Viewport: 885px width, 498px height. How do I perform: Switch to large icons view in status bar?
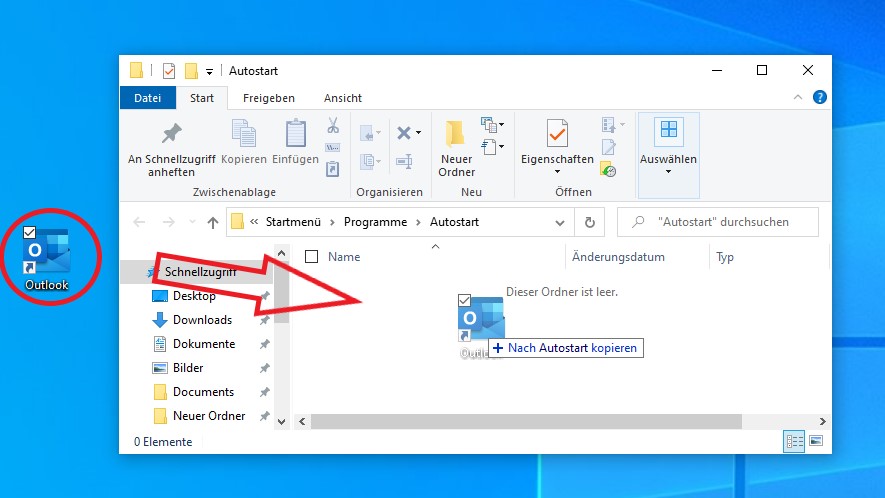(816, 441)
